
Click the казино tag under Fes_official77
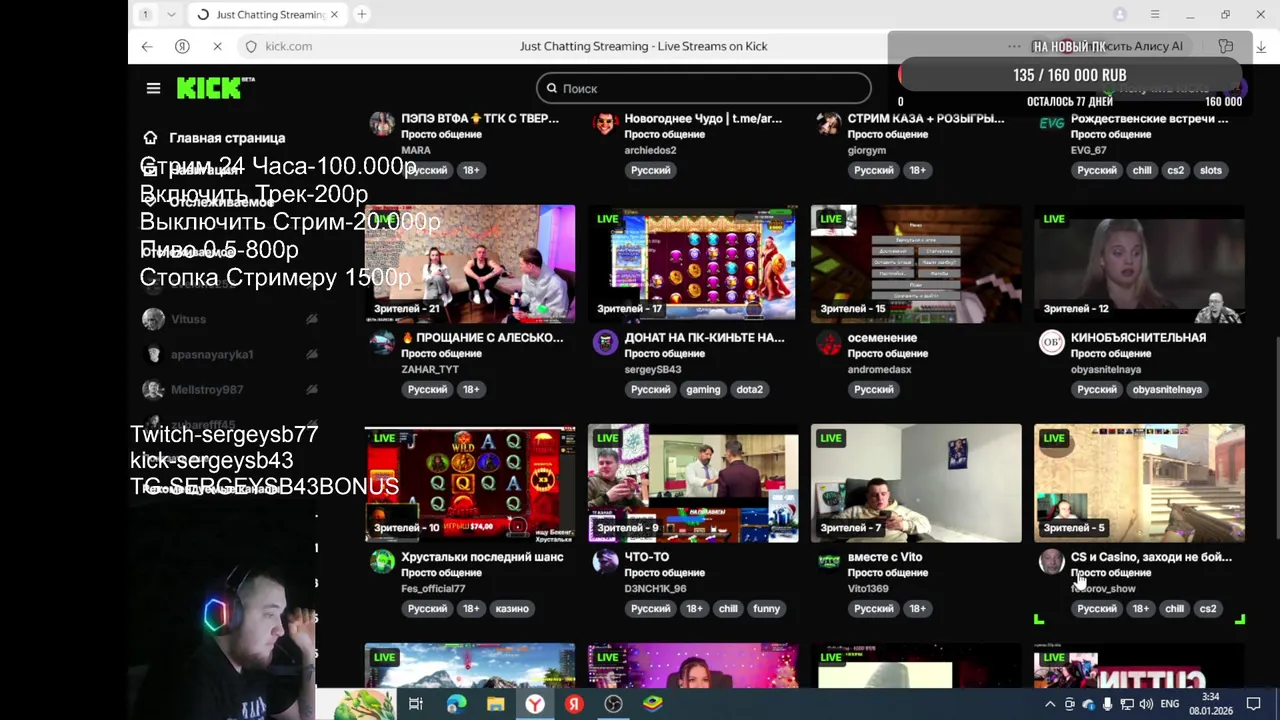[512, 608]
